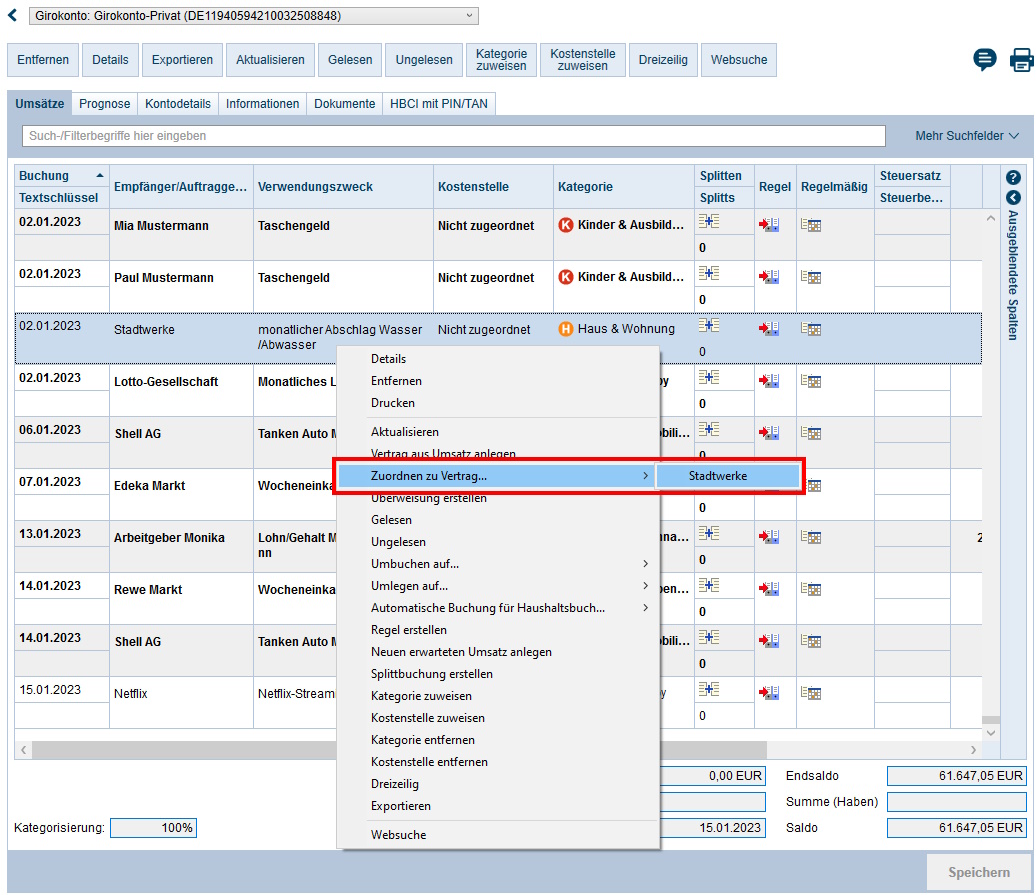The width and height of the screenshot is (1036, 895).
Task: Switch to the Prognose tab
Action: coord(104,104)
